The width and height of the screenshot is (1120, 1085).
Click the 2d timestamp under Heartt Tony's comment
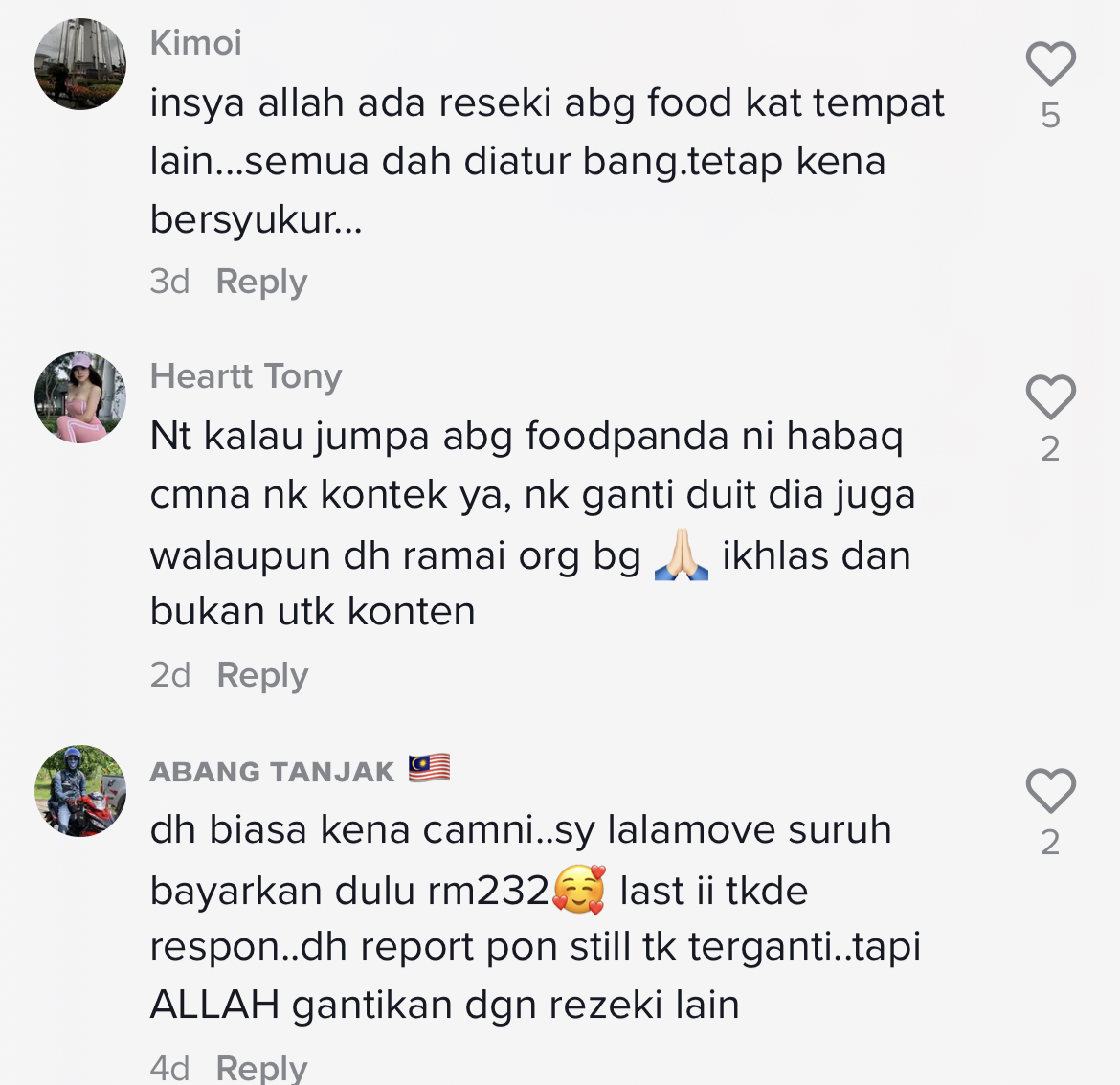[x=170, y=675]
